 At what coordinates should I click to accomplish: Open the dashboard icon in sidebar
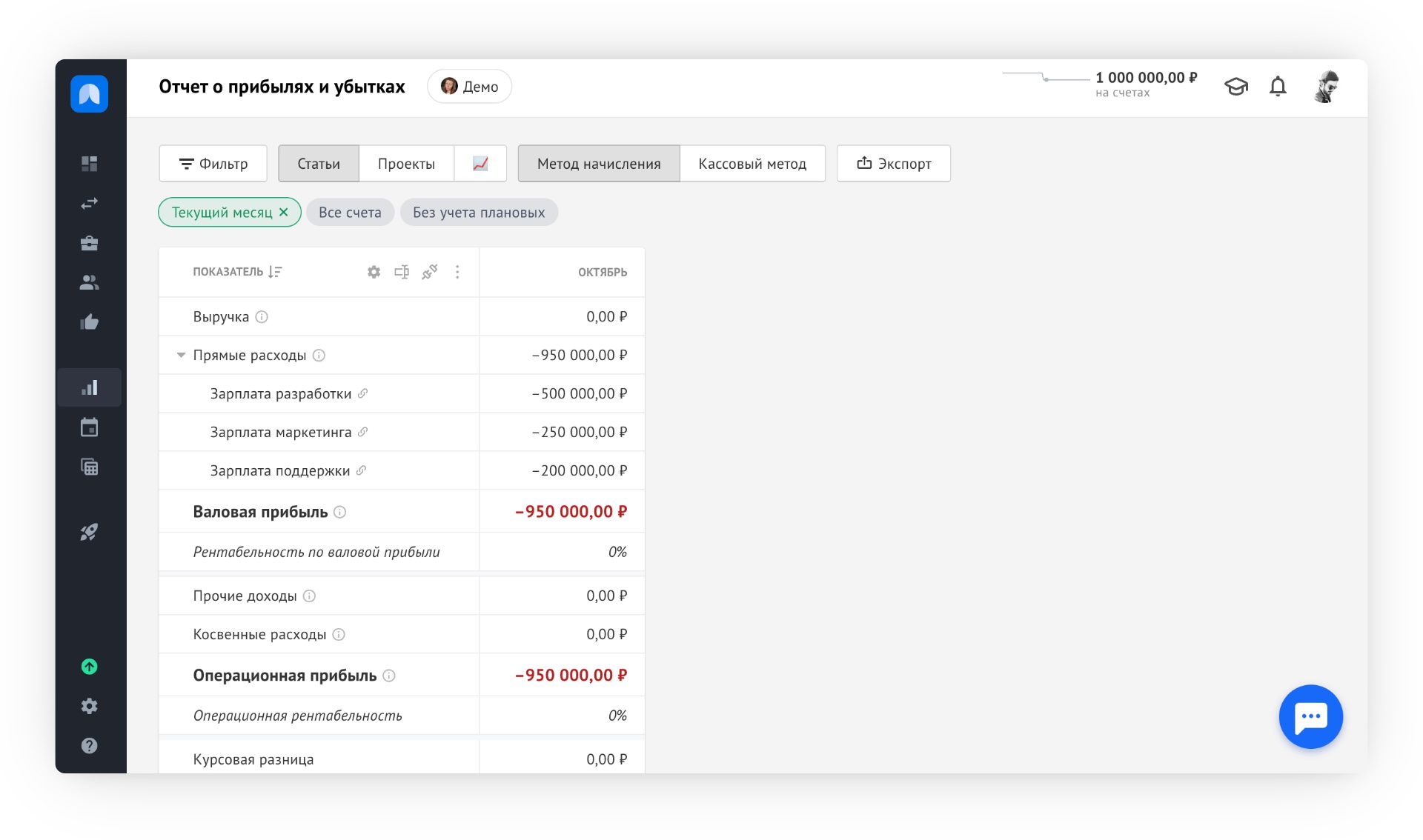(x=89, y=164)
